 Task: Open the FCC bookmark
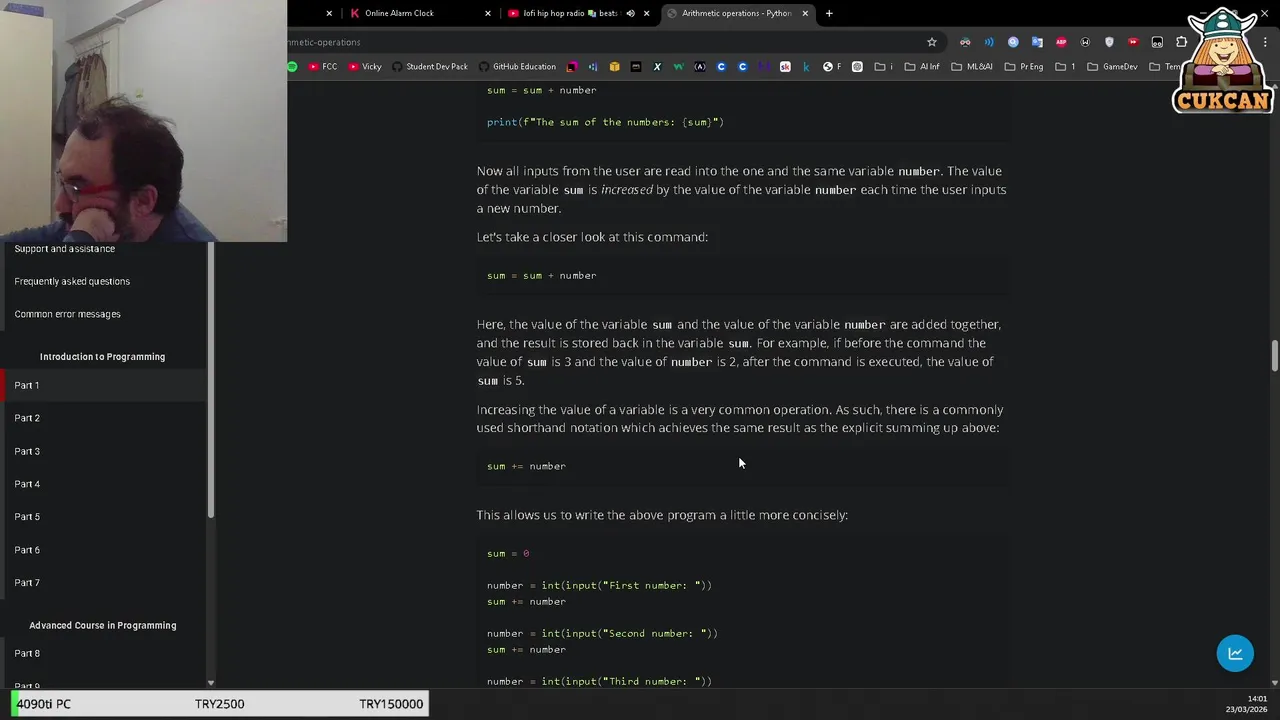pos(322,67)
